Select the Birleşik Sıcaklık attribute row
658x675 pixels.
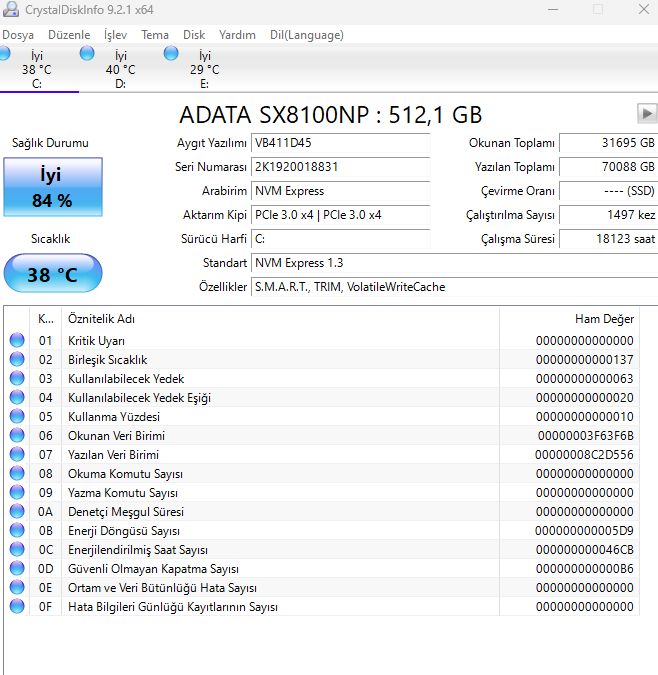point(107,360)
